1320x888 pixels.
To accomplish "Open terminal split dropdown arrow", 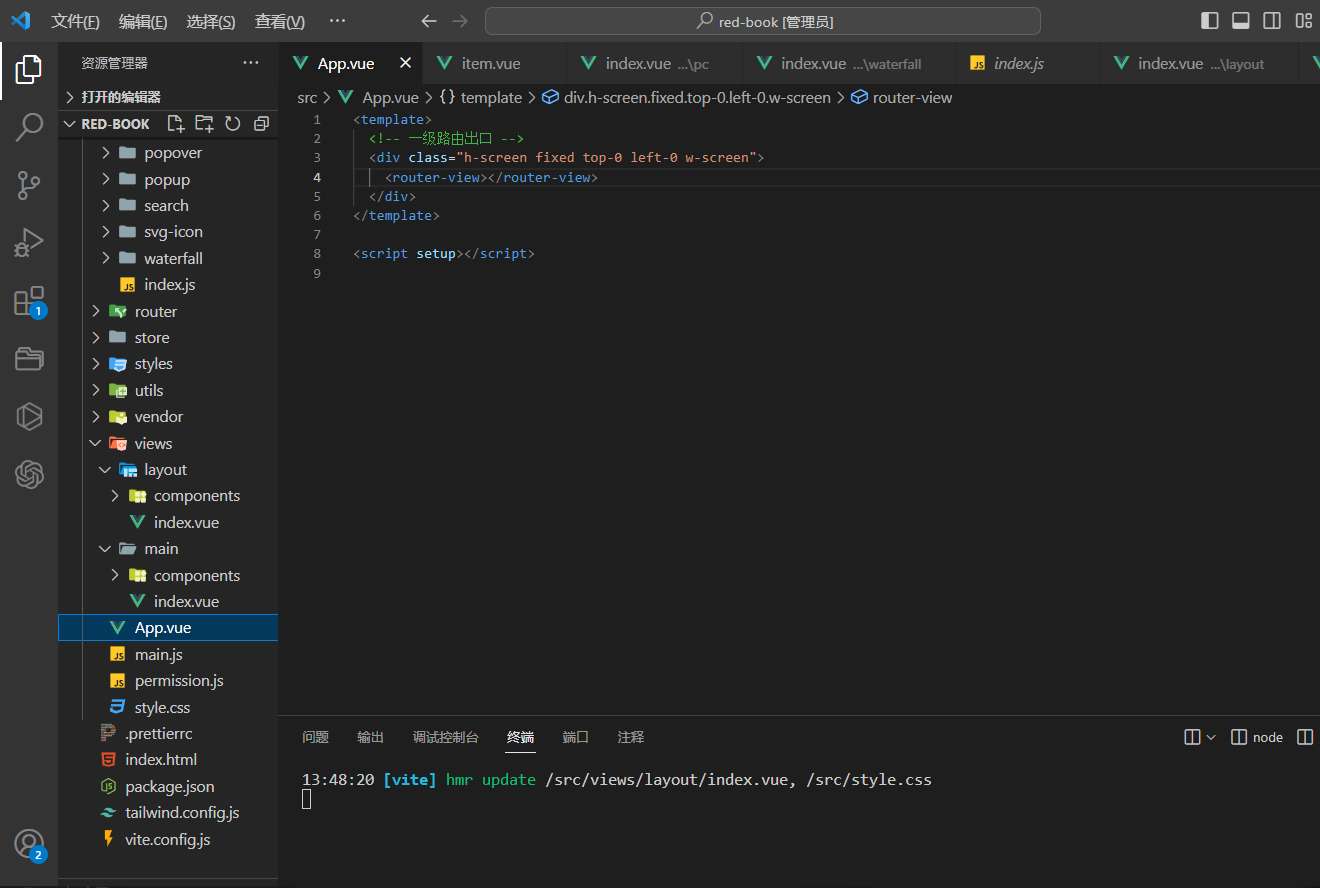I will (x=1211, y=737).
